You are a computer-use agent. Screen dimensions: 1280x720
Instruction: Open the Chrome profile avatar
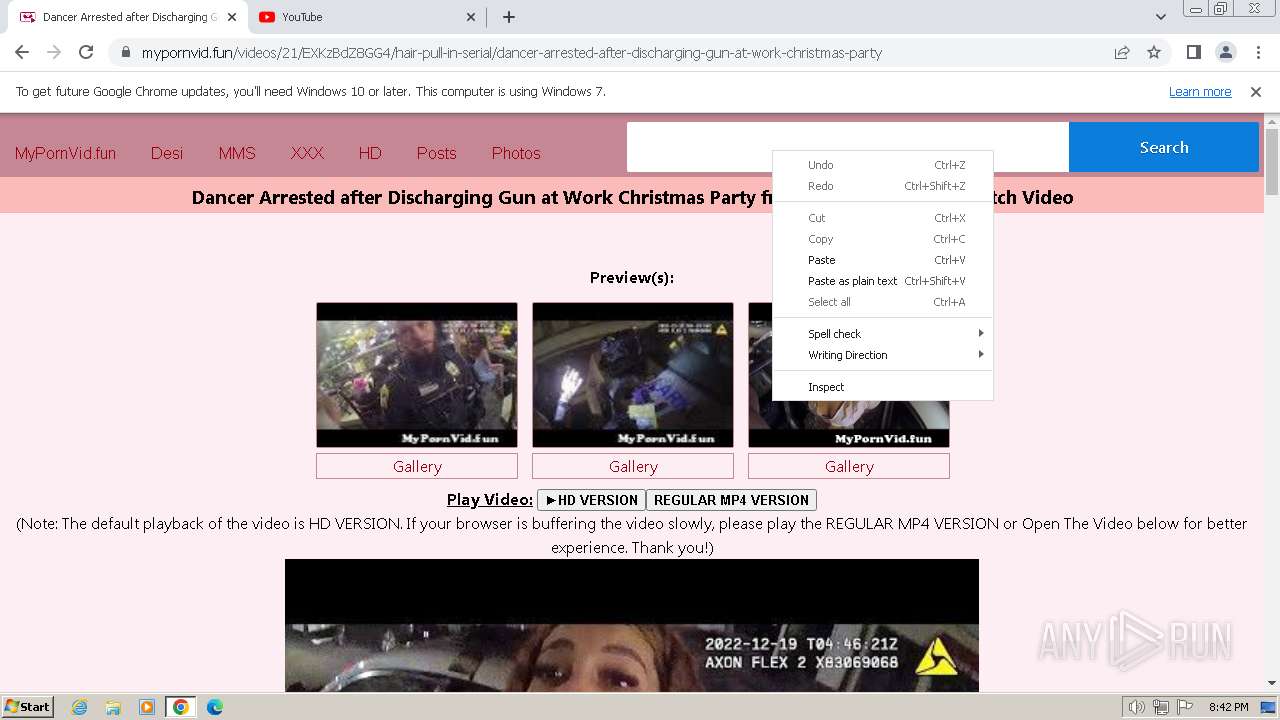[1225, 52]
